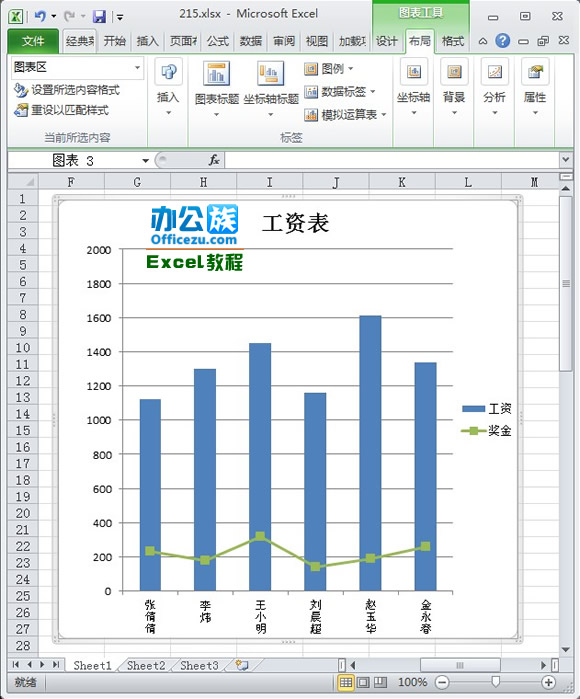Click the 100% zoom level button
This screenshot has height=699, width=580.
[412, 682]
